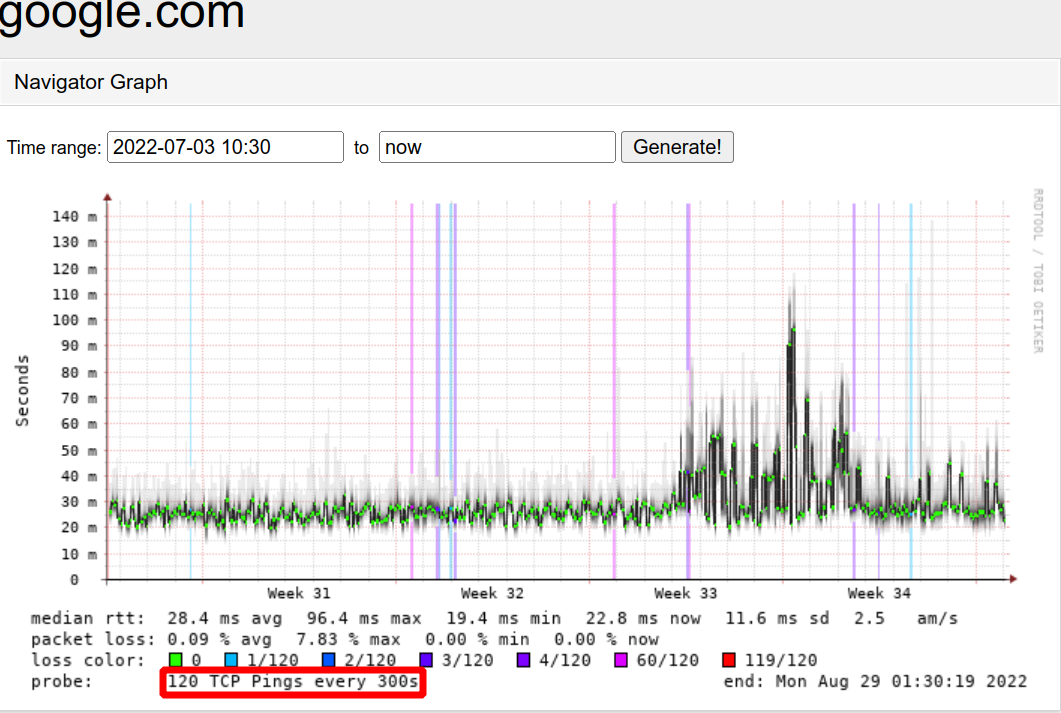This screenshot has width=1061, height=713.
Task: Click the '28.4 ms avg' median rtt value
Action: point(225,618)
